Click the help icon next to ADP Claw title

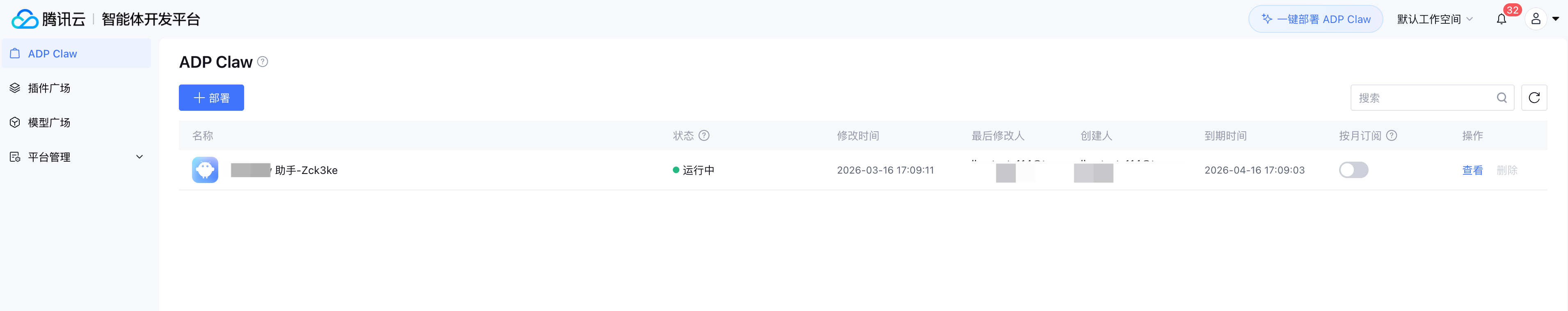click(262, 62)
